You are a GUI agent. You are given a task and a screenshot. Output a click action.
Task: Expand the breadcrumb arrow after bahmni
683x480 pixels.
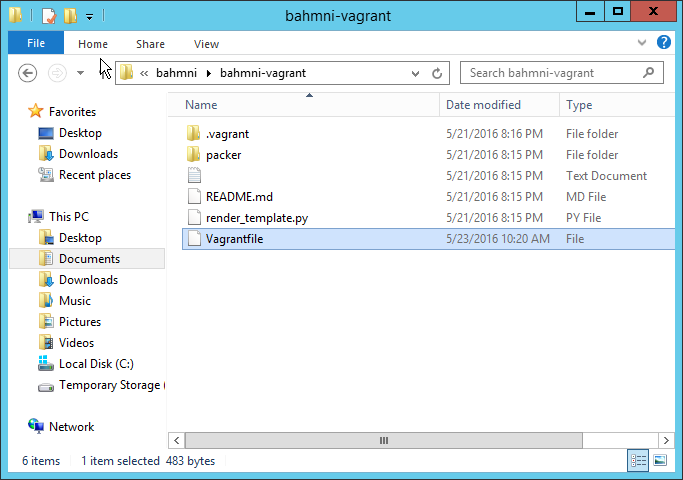click(209, 73)
